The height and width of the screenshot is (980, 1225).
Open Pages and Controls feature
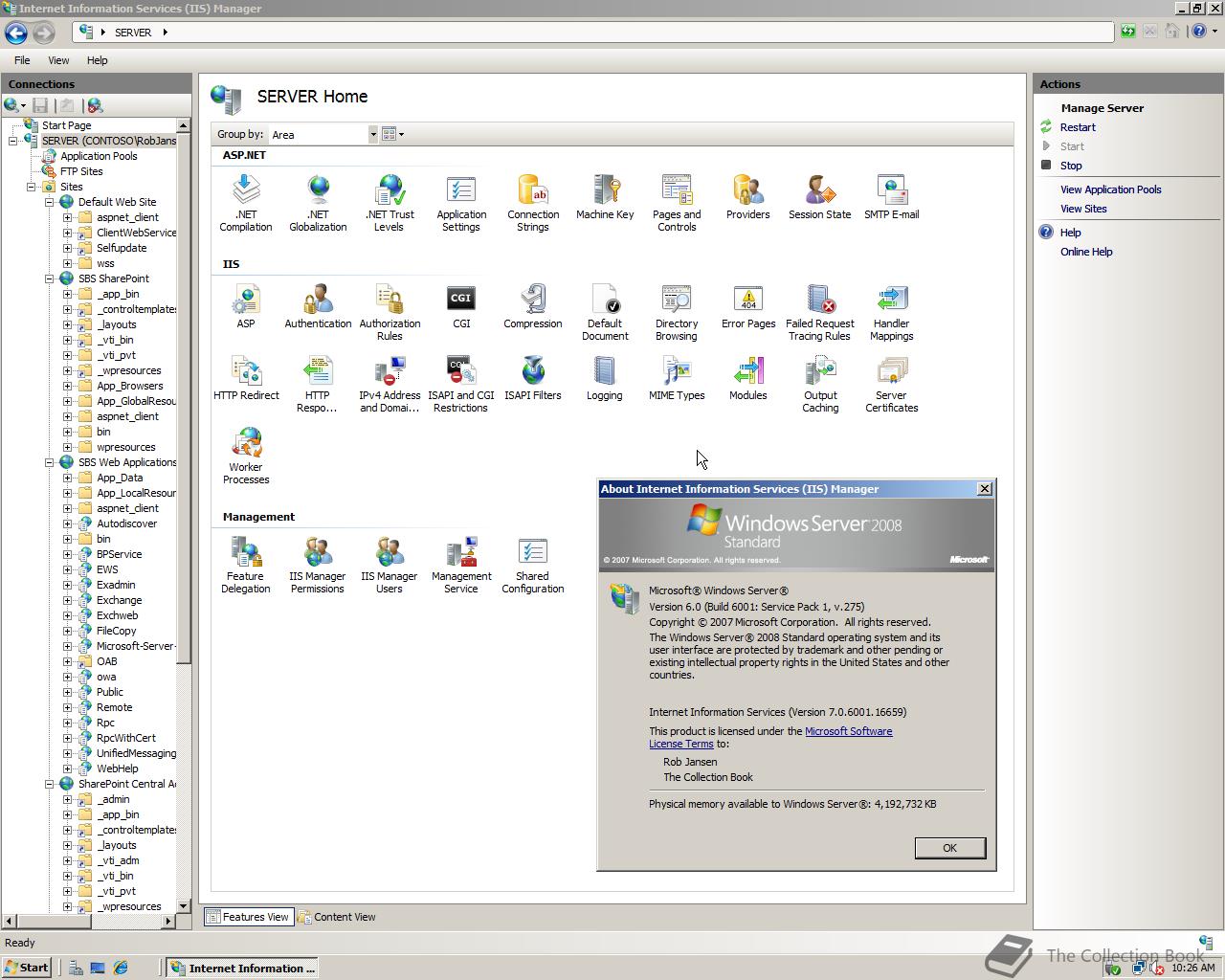tap(677, 203)
